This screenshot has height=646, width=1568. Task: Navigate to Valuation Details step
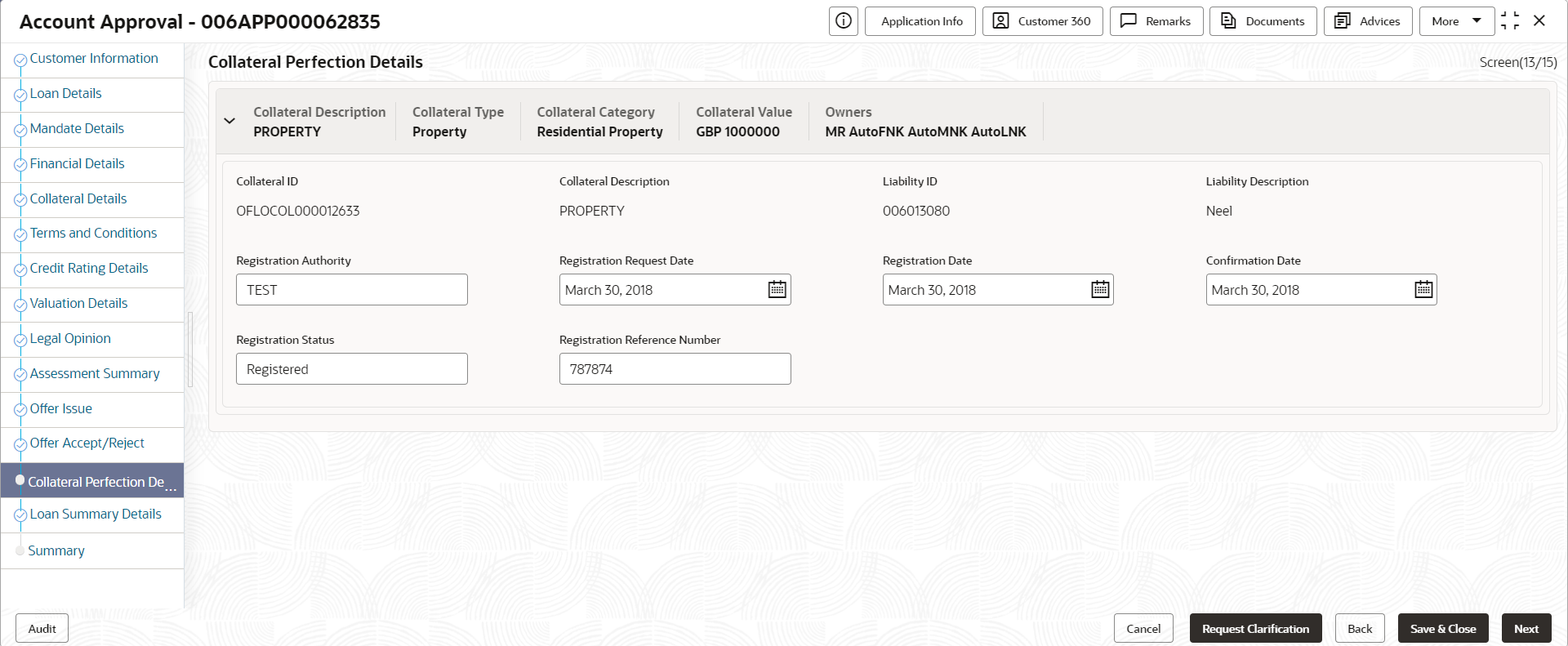(78, 304)
